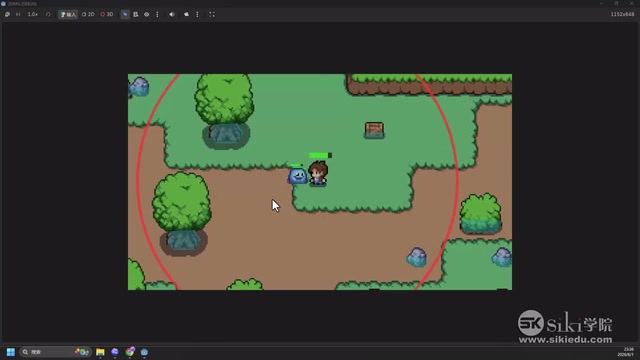640x360 pixels.
Task: Toggle the select tool arrow icon
Action: [125, 14]
